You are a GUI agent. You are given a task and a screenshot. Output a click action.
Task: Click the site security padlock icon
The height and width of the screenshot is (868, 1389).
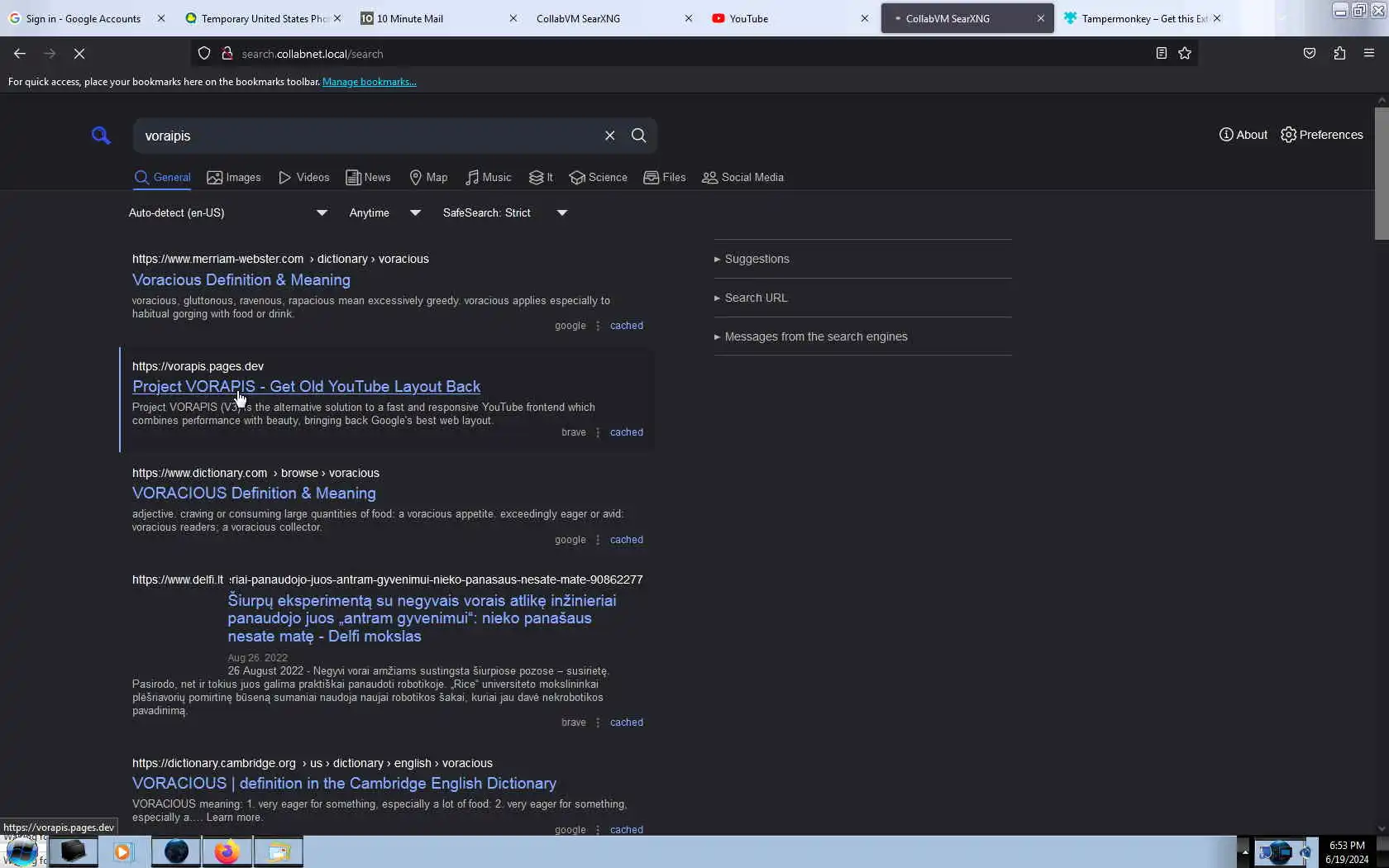(227, 54)
